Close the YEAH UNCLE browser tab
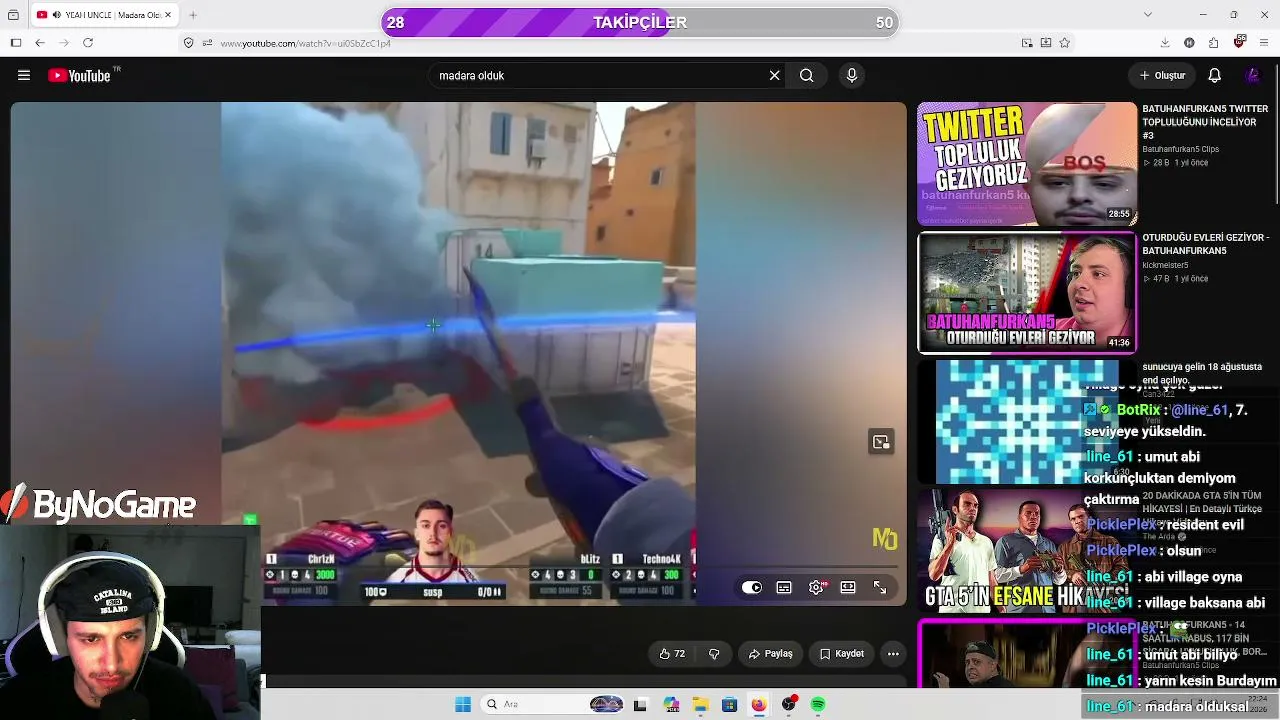Image resolution: width=1280 pixels, height=720 pixels. tap(169, 15)
